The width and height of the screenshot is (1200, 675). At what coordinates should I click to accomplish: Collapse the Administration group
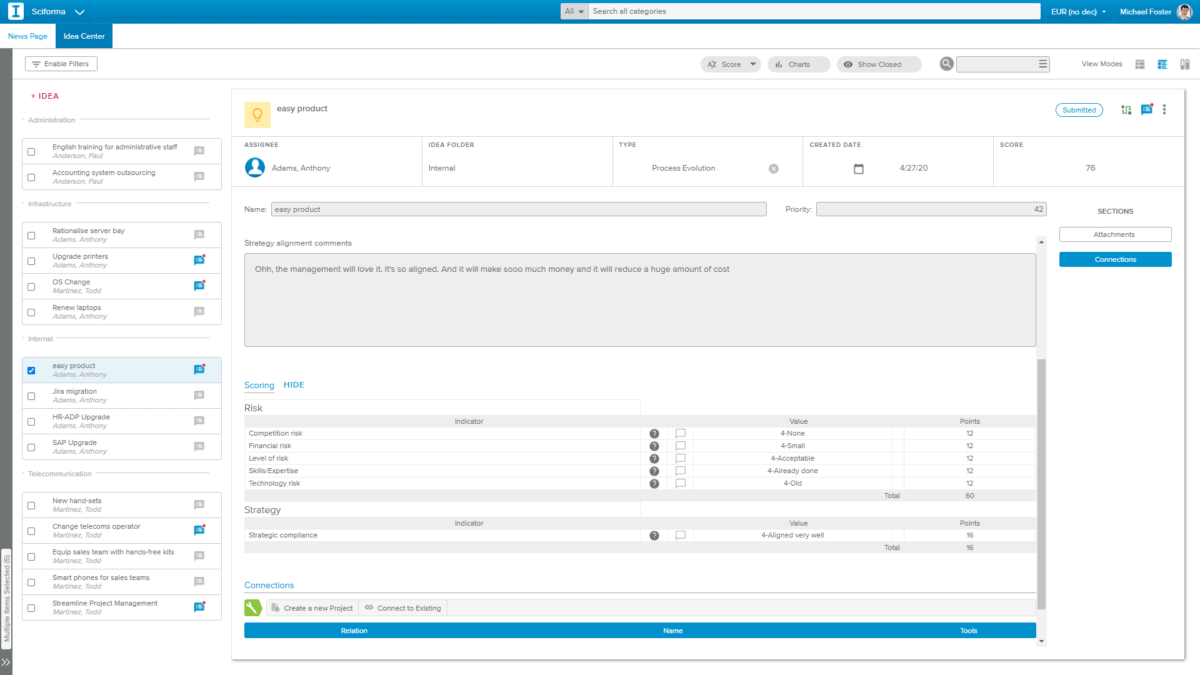tap(52, 120)
